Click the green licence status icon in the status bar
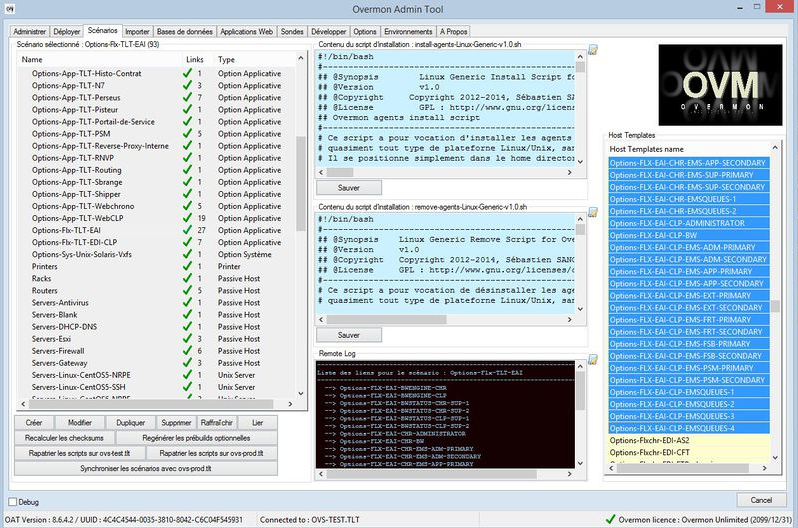 [610, 520]
